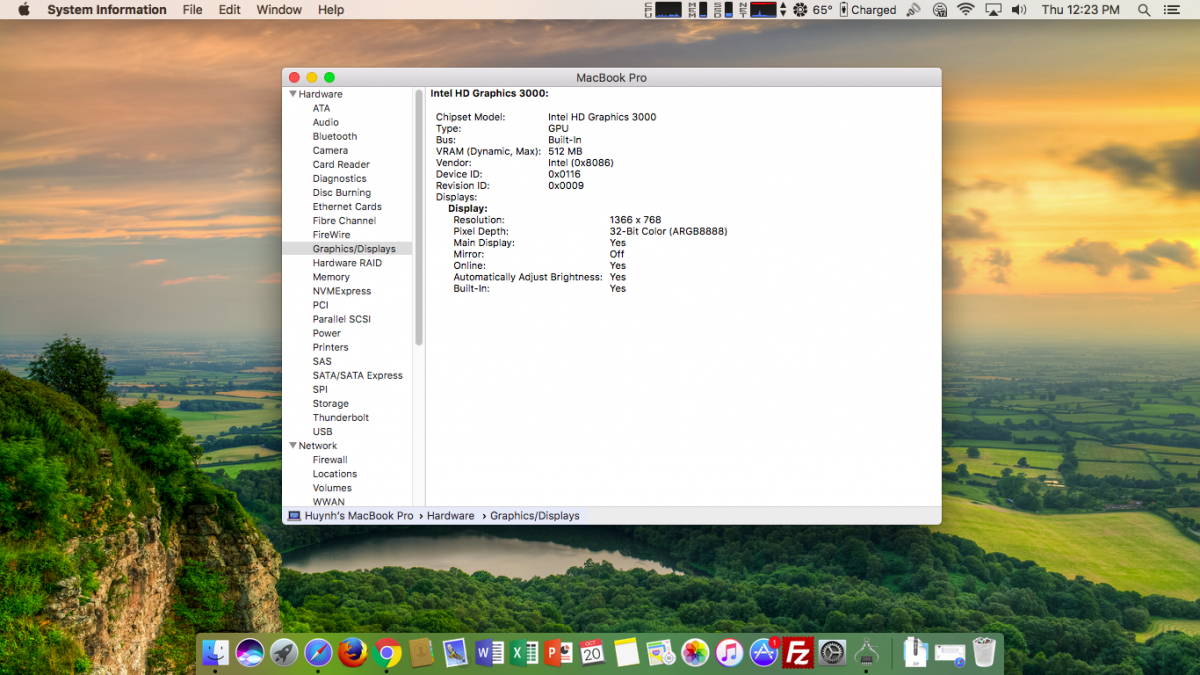Open the iTunes dock icon
Screen dimensions: 1200x675
point(730,653)
